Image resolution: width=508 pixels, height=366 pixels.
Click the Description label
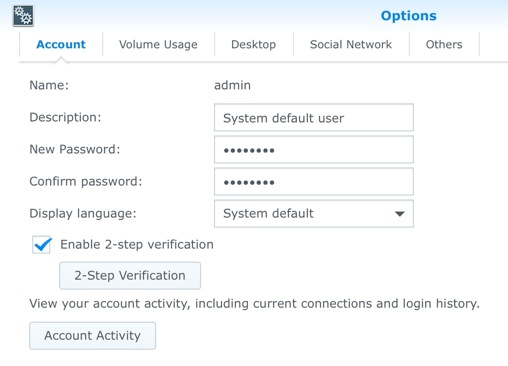point(65,117)
